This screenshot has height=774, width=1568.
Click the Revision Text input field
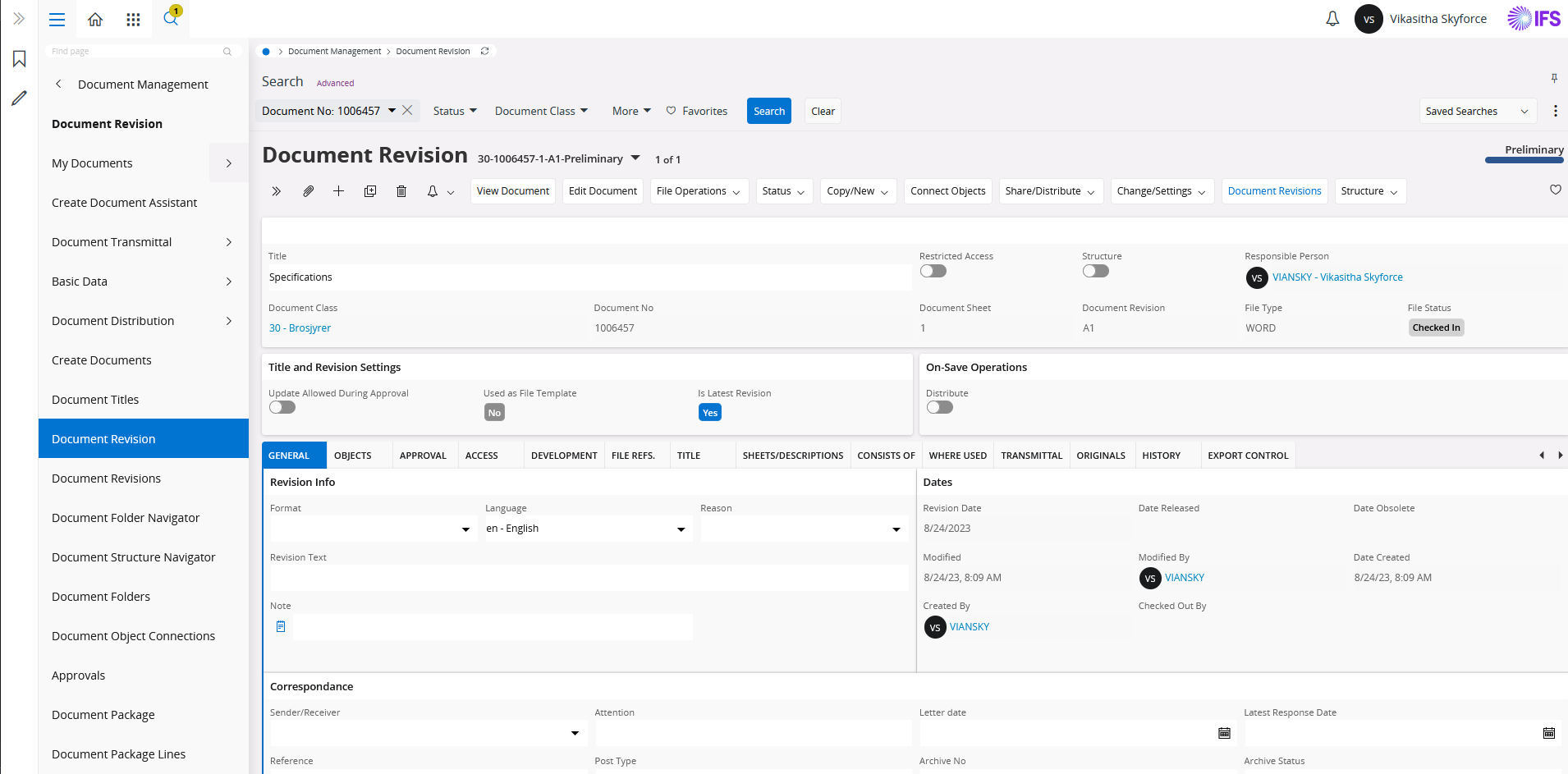click(x=588, y=578)
